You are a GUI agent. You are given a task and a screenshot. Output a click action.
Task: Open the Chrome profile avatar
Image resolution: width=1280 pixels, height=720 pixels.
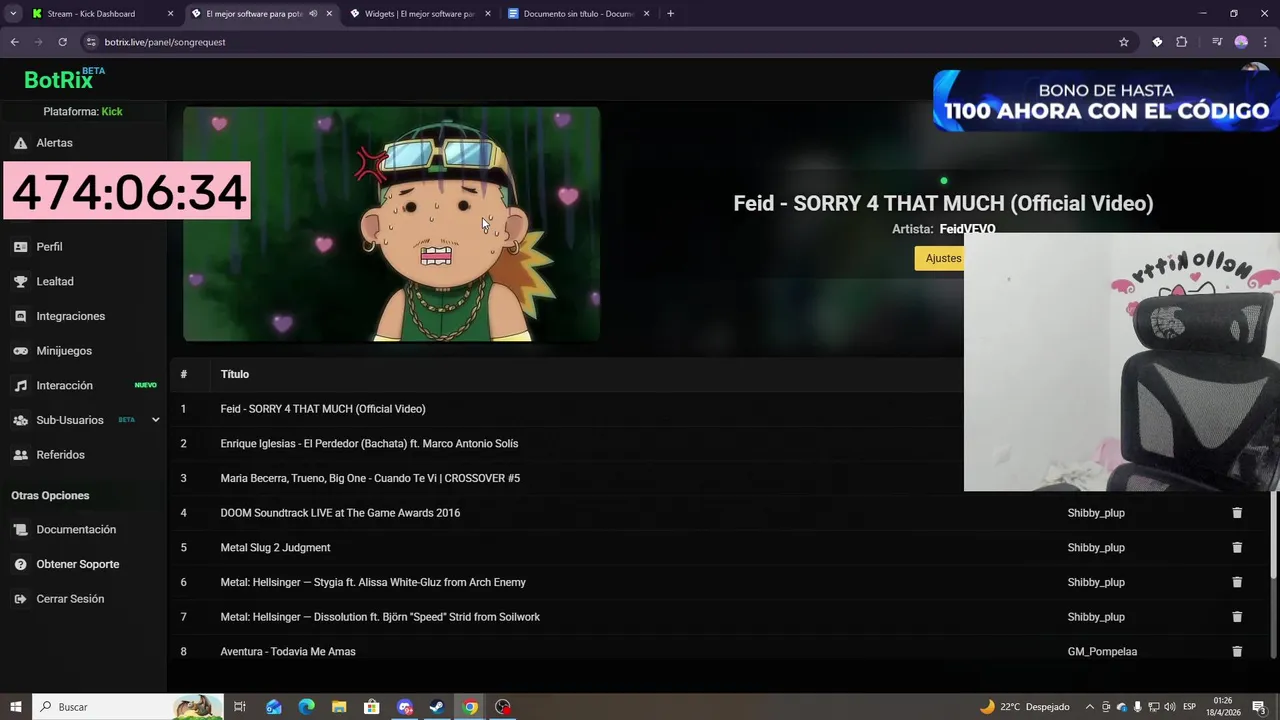1241,42
